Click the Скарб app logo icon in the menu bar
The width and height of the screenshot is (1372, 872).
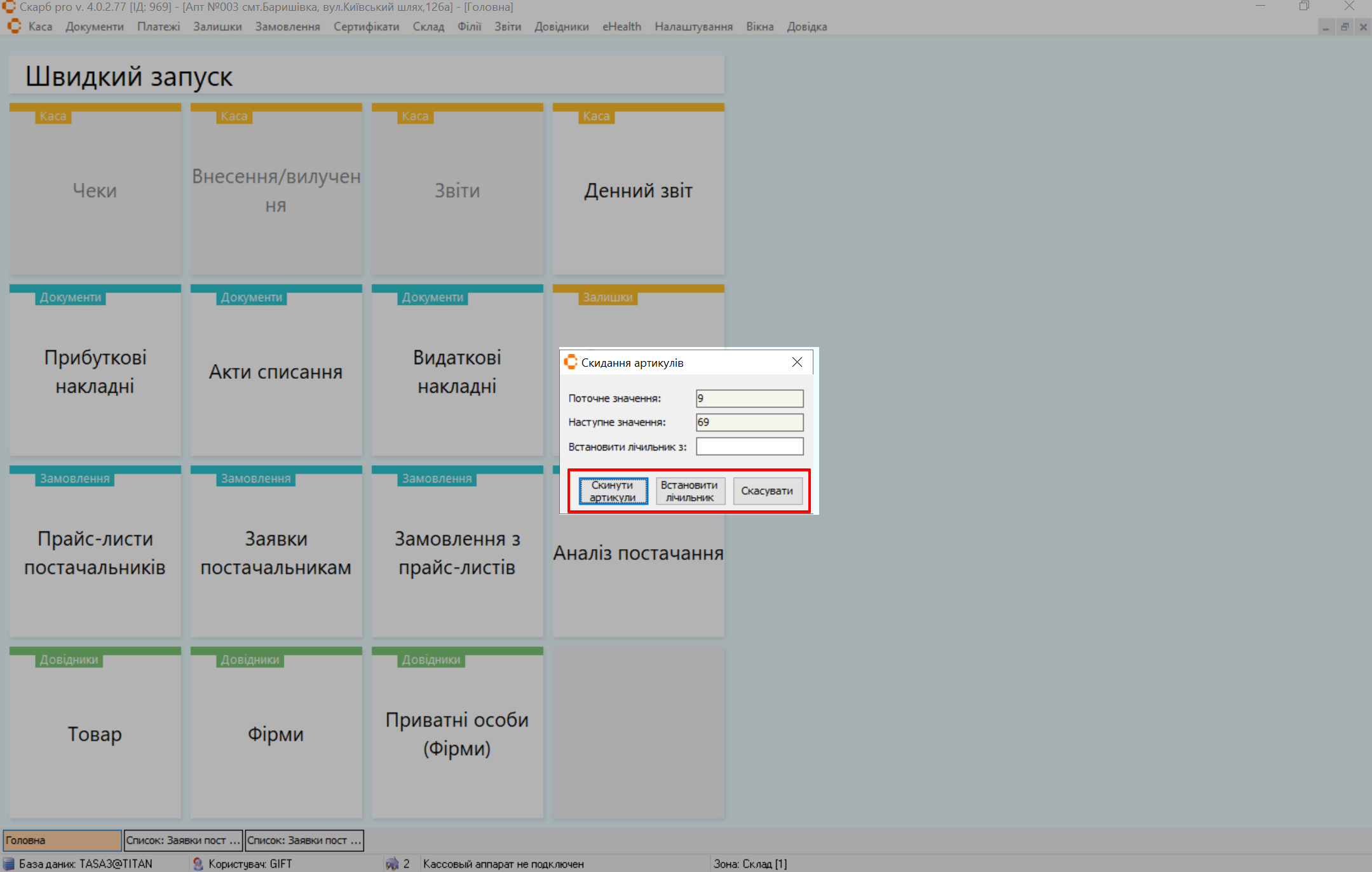[14, 27]
